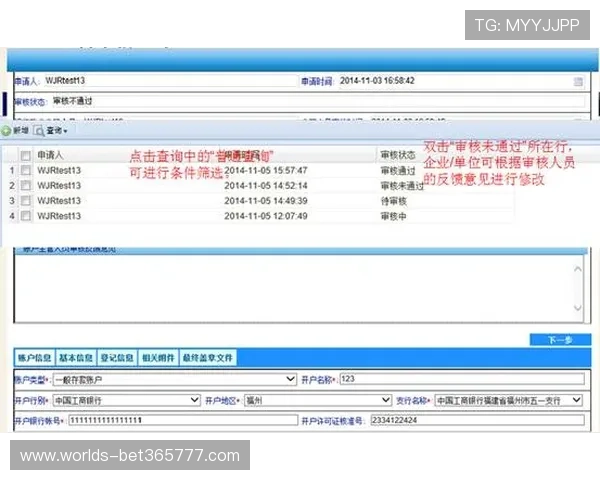The height and width of the screenshot is (480, 600).
Task: Click the 下一步 button
Action: pos(560,340)
